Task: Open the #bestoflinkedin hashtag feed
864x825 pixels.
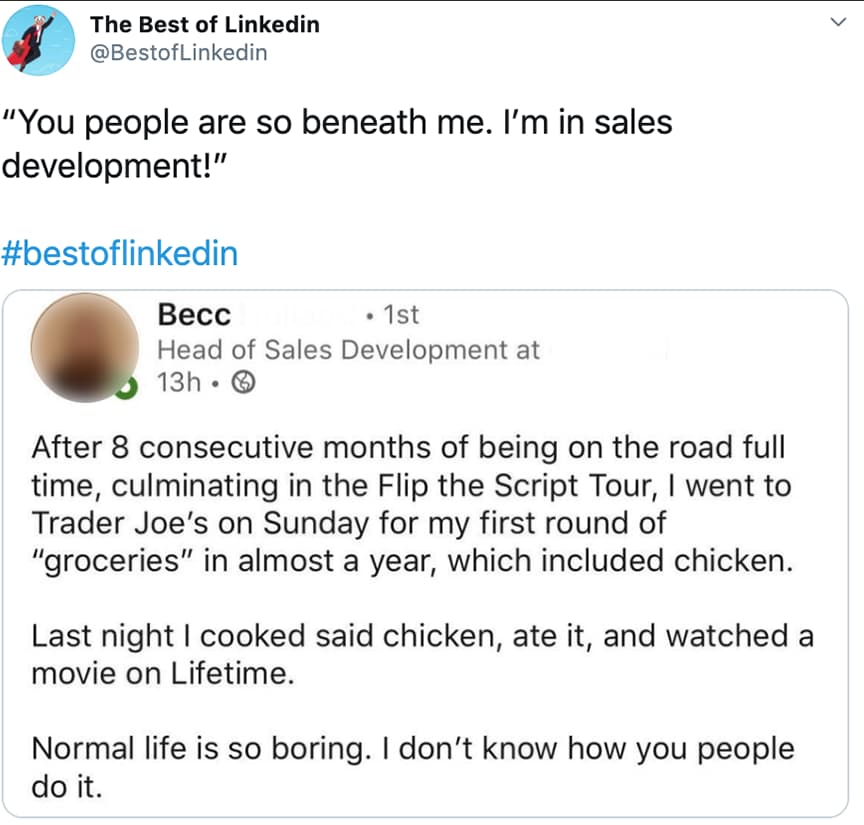Action: 120,253
